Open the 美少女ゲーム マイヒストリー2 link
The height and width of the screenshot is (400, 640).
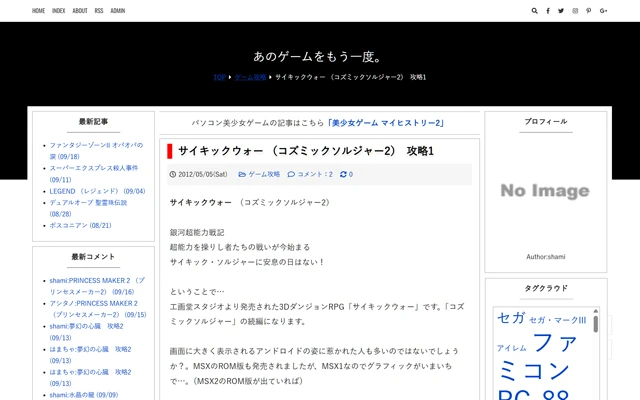point(385,123)
